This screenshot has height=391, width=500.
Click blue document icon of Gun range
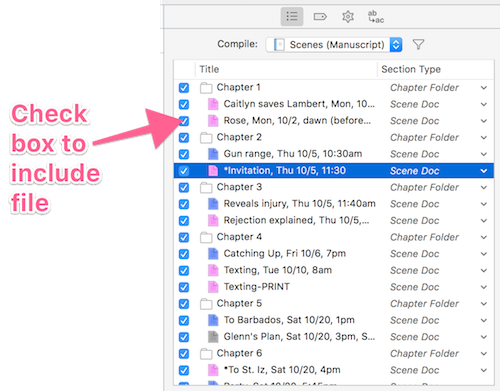point(213,154)
